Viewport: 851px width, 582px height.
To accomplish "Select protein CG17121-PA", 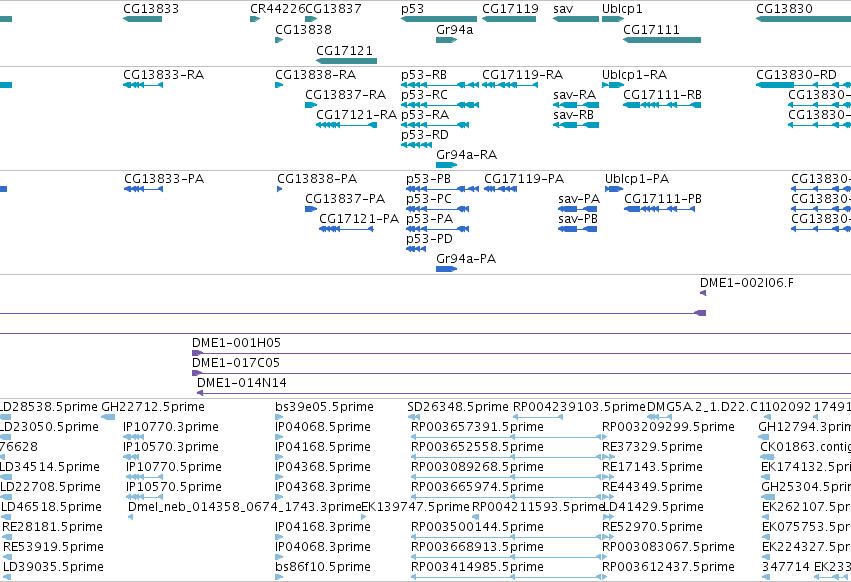I will [x=359, y=219].
